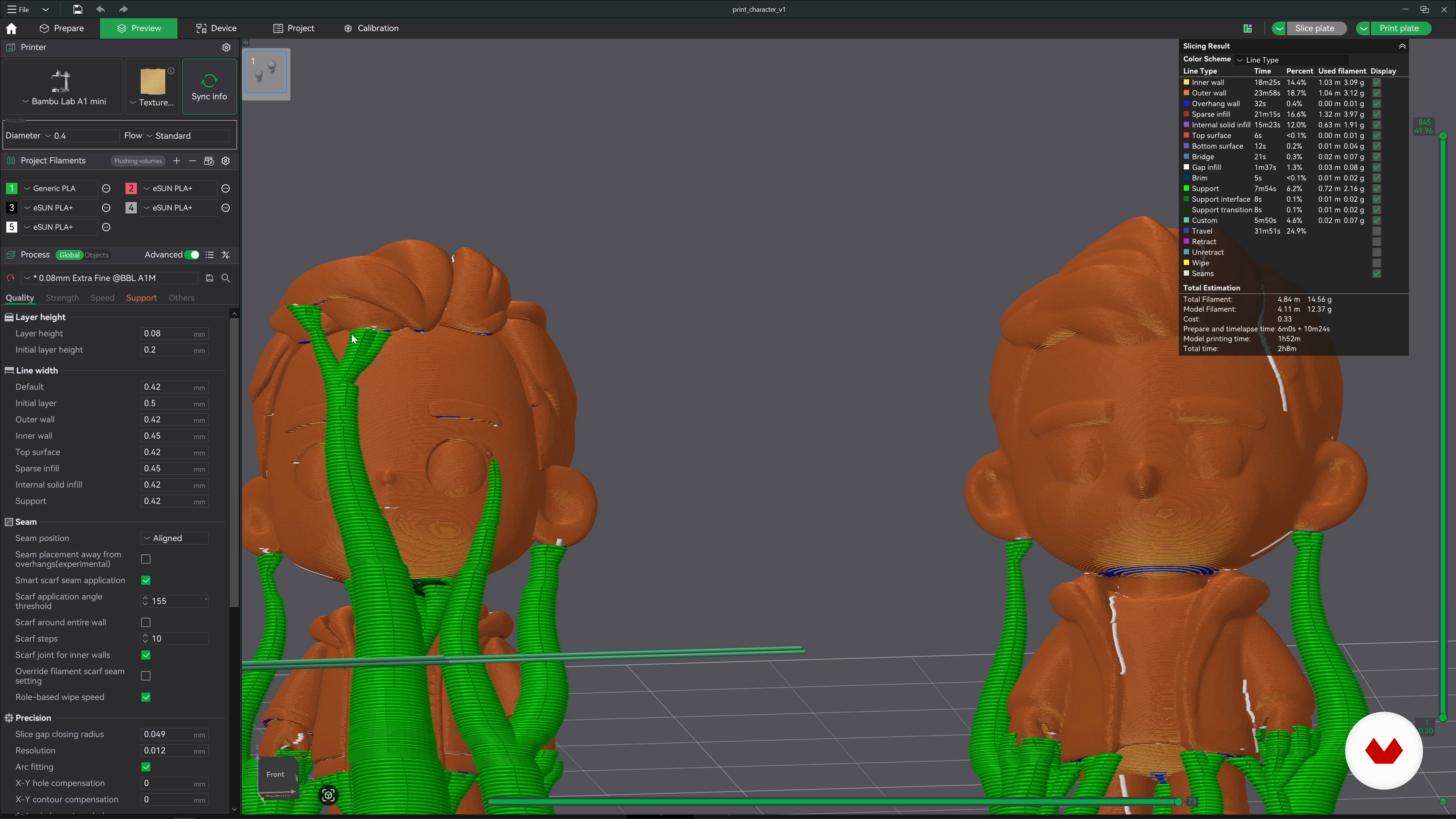Screen dimensions: 1456x819
Task: Click the add filament plus icon
Action: tap(176, 161)
